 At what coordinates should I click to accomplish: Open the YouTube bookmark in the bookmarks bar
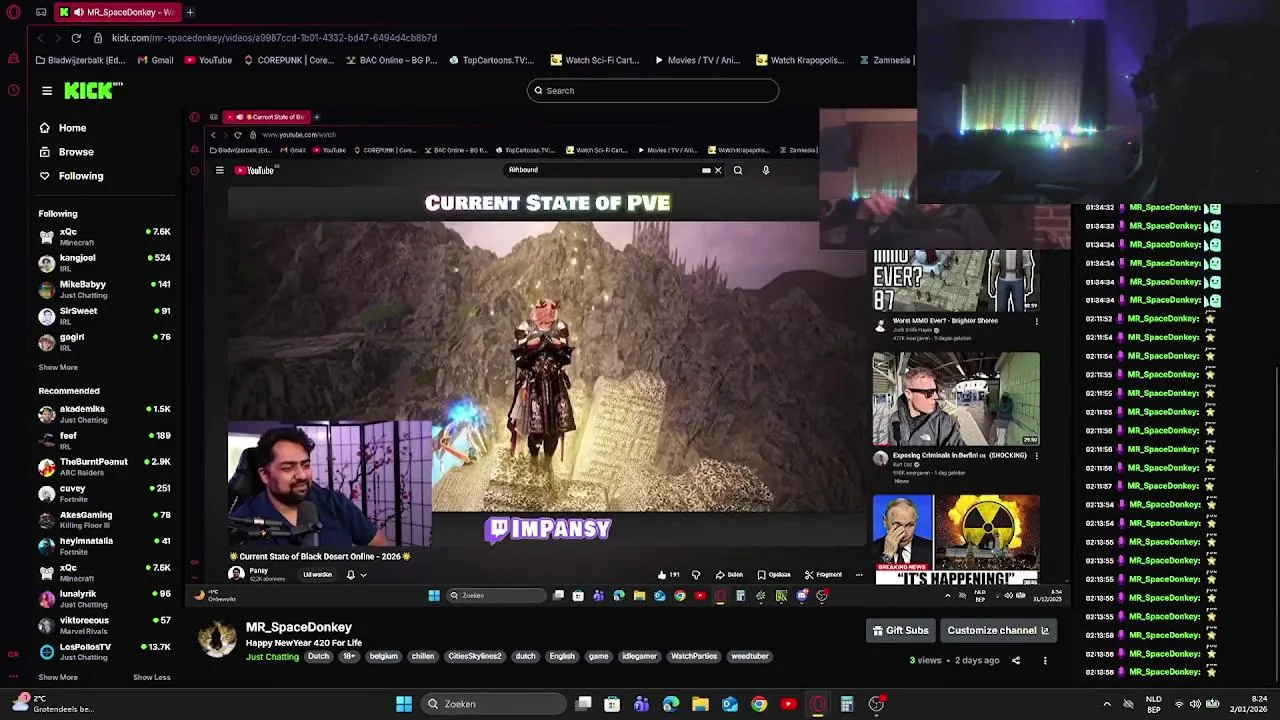(x=208, y=60)
